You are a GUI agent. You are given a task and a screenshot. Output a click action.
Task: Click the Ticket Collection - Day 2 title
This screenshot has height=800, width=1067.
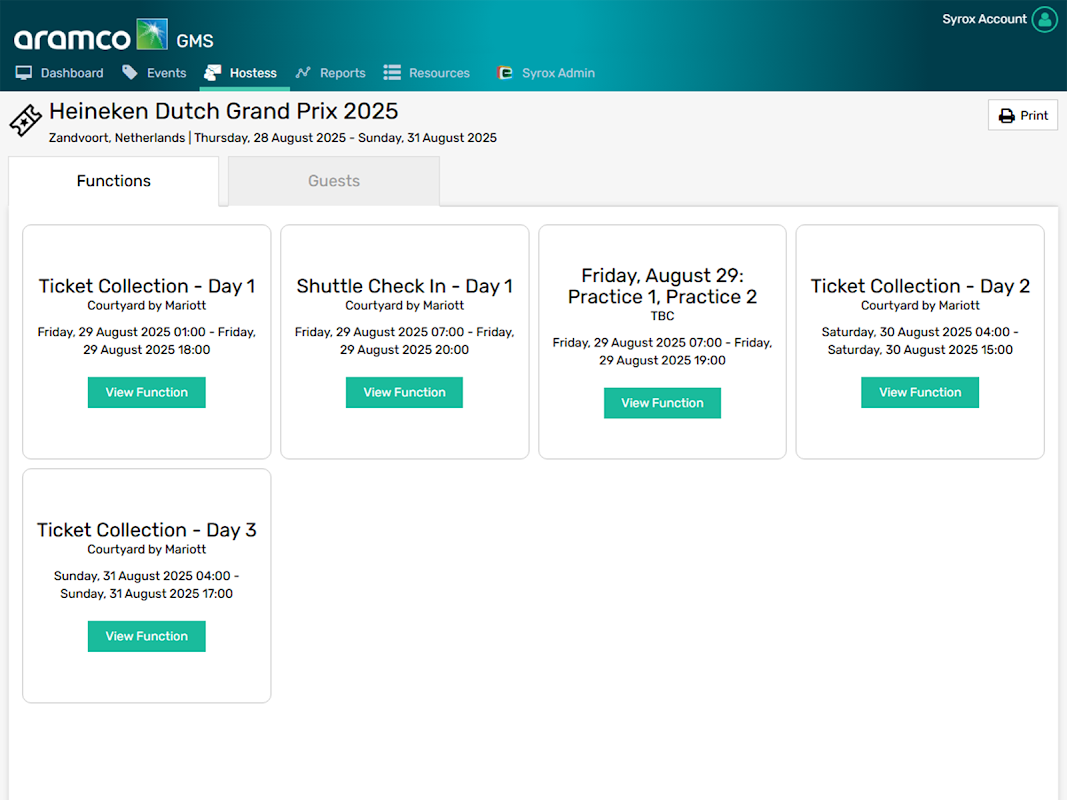click(x=920, y=286)
